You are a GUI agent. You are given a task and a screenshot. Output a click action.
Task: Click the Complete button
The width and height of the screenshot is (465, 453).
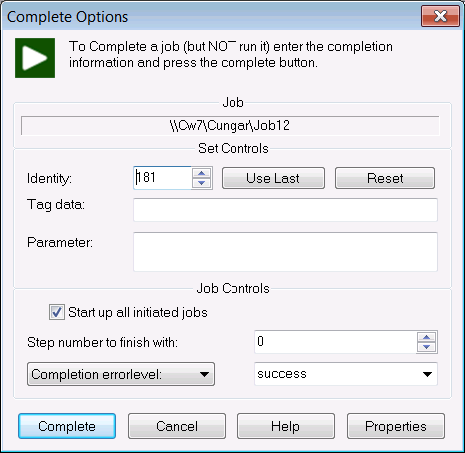tap(67, 426)
